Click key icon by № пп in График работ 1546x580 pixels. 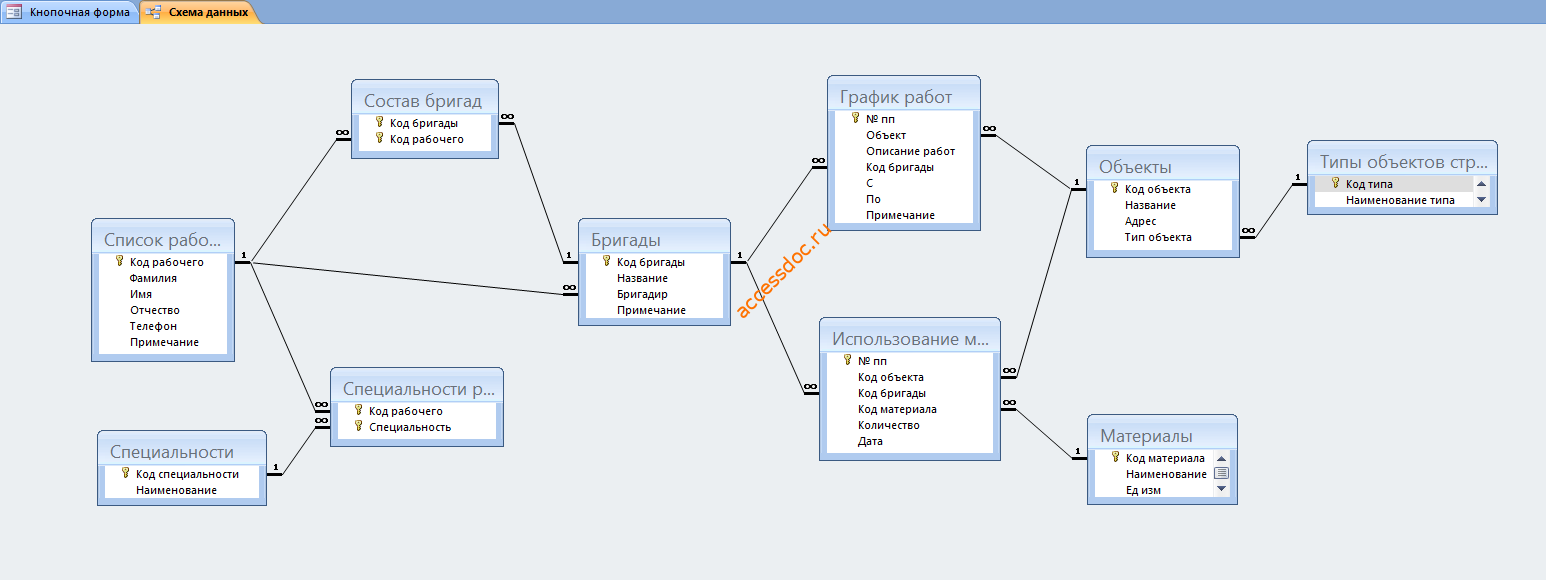[856, 118]
